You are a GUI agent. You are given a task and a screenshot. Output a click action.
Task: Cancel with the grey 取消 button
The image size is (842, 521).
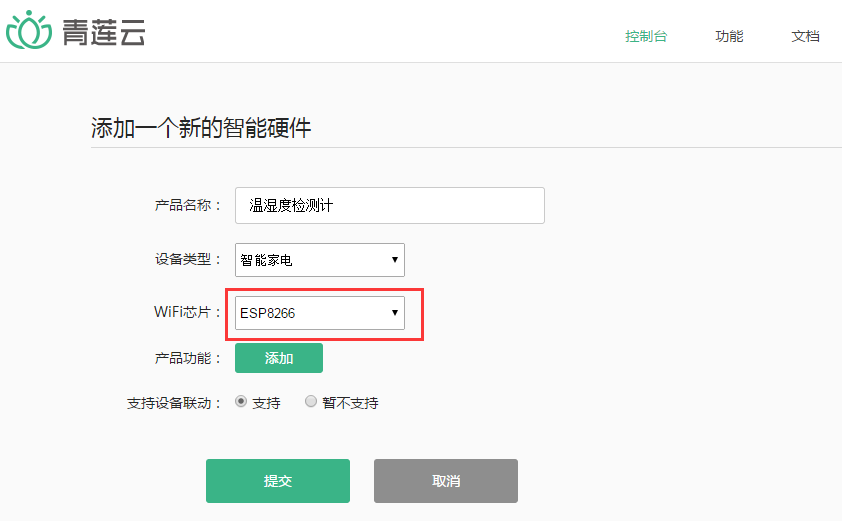coord(446,481)
